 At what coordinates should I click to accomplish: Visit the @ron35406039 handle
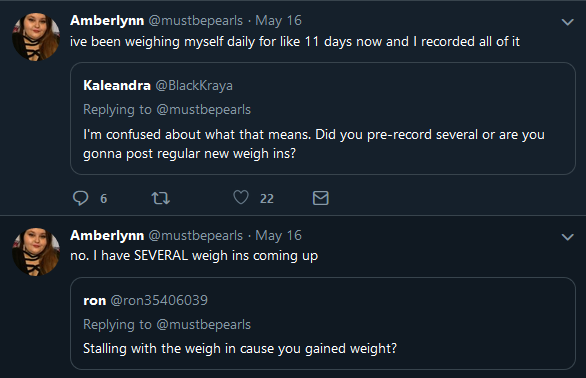[159, 300]
